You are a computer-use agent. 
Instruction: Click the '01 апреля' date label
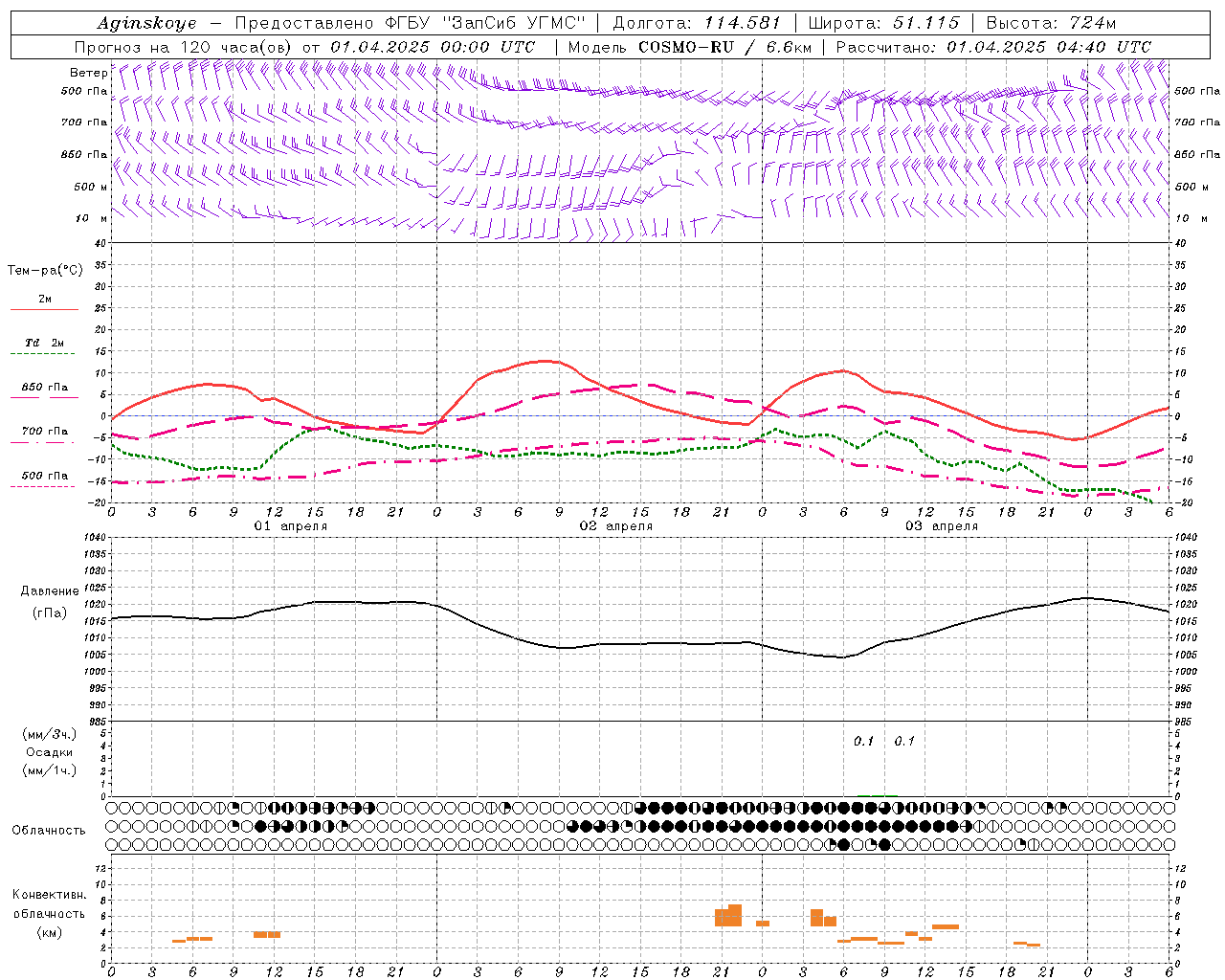(291, 526)
